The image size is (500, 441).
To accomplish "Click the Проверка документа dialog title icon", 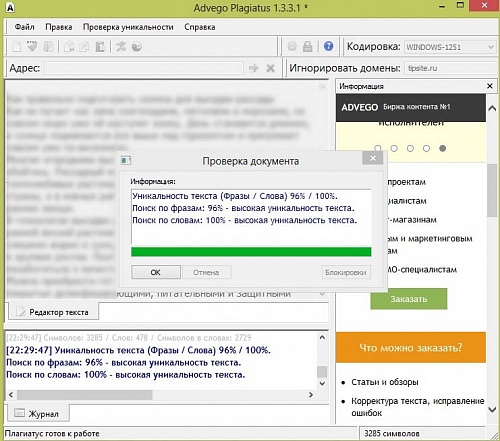I will pyautogui.click(x=126, y=161).
